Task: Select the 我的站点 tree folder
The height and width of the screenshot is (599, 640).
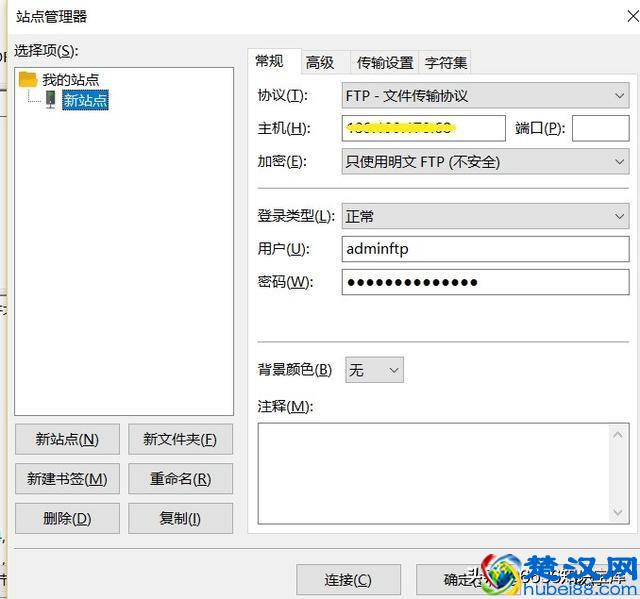Action: click(71, 79)
